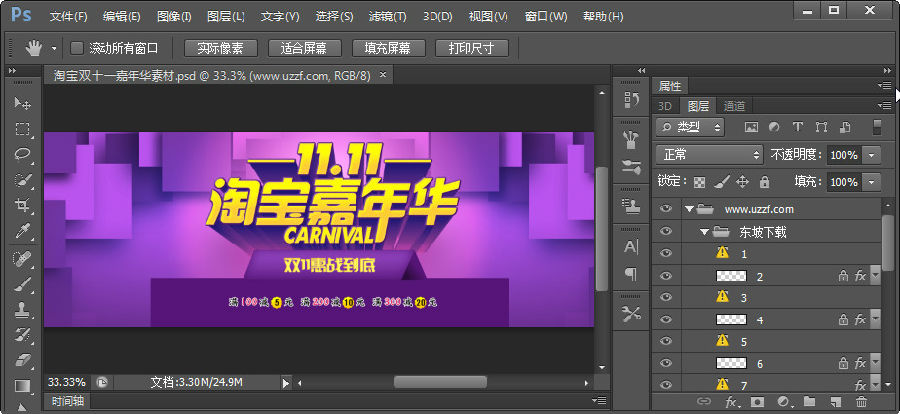Open the History panel icon
Viewport: 900px width, 414px height.
click(x=631, y=100)
